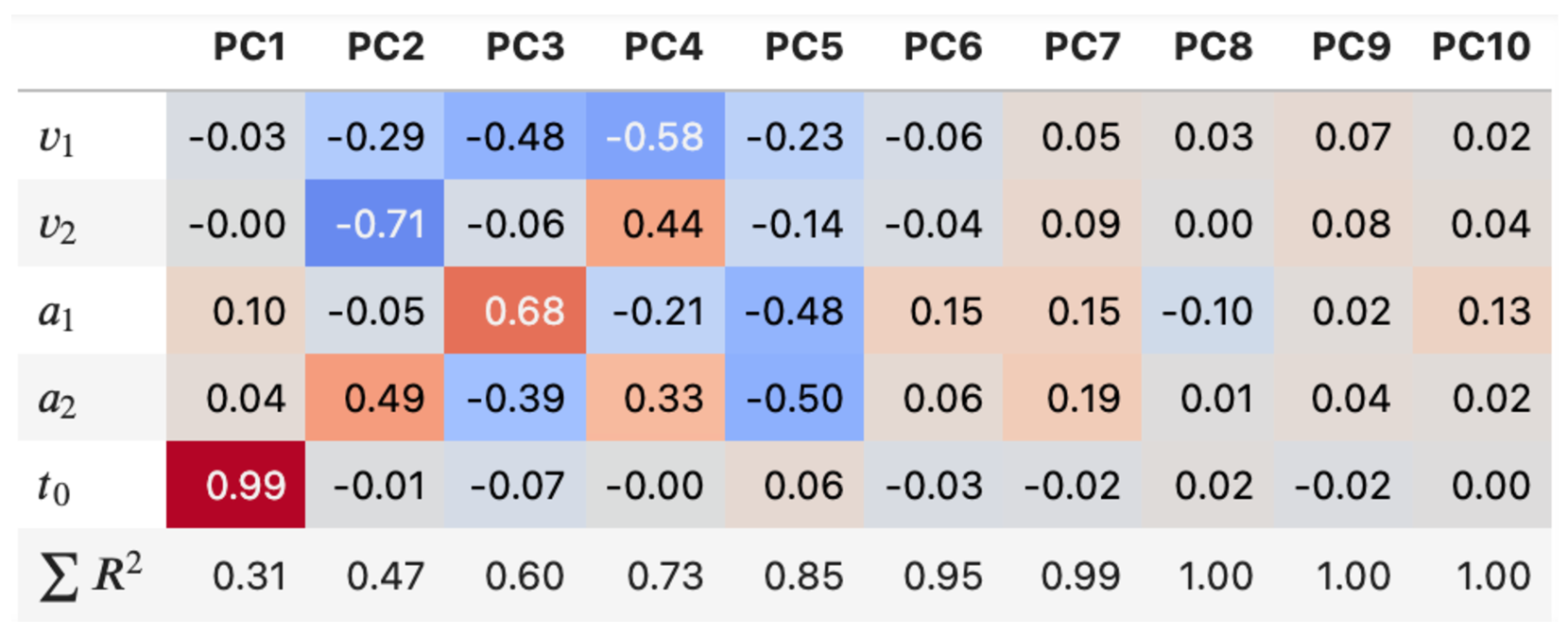Click the cumulative R² value 0.85 under PC5
Image resolution: width=1568 pixels, height=635 pixels.
(x=803, y=576)
